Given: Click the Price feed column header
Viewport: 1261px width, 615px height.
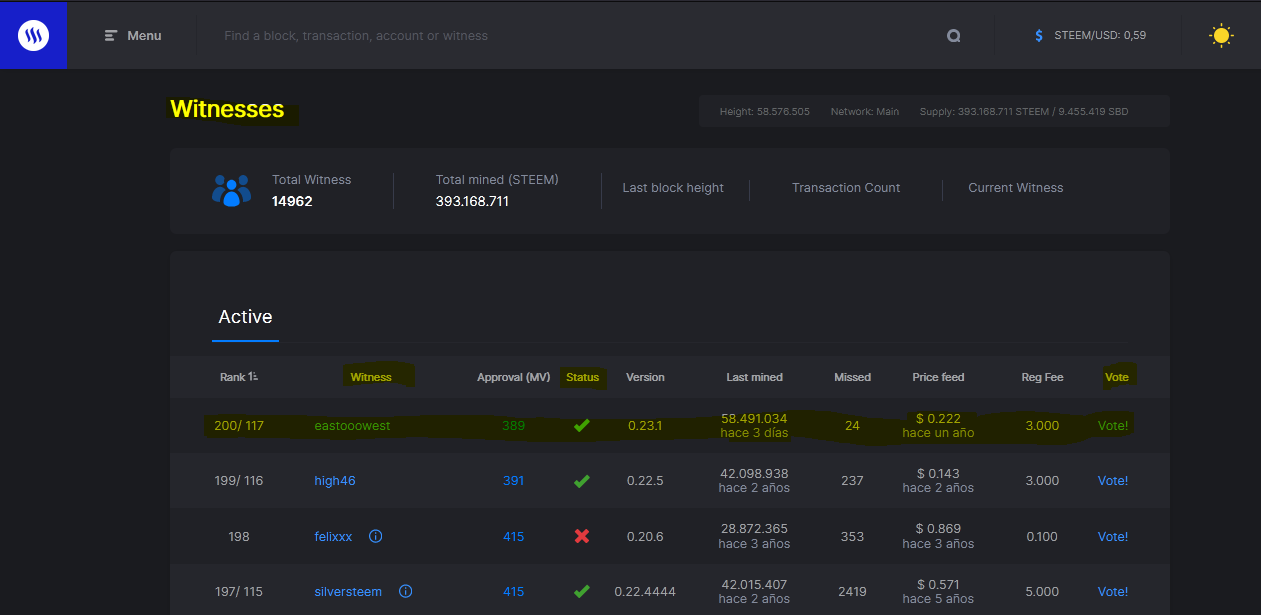Looking at the screenshot, I should (938, 377).
